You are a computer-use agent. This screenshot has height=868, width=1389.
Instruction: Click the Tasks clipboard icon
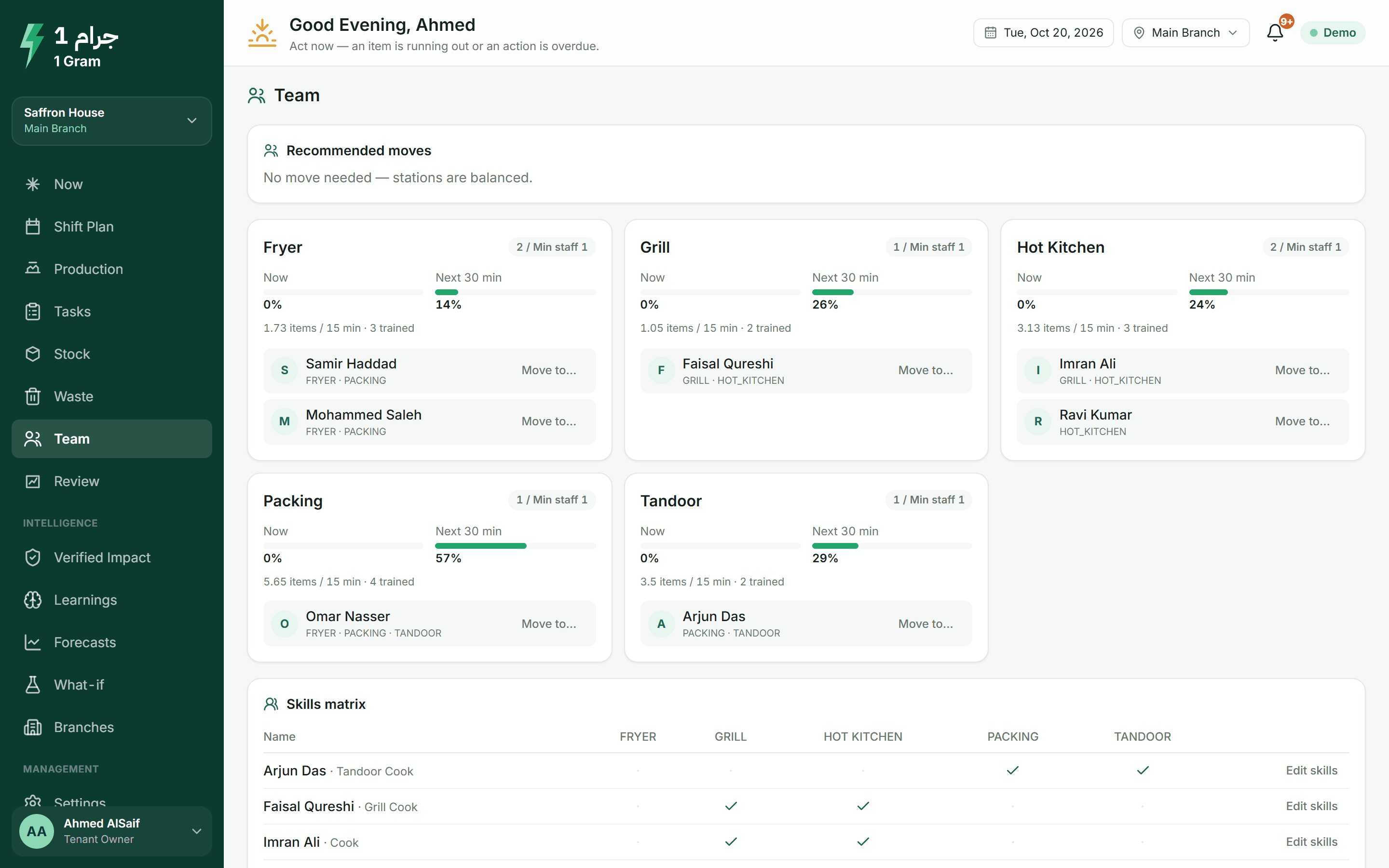pos(33,312)
